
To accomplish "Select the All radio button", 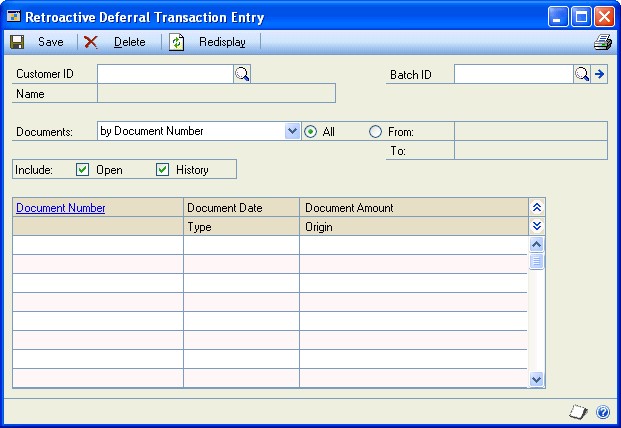I will click(310, 131).
